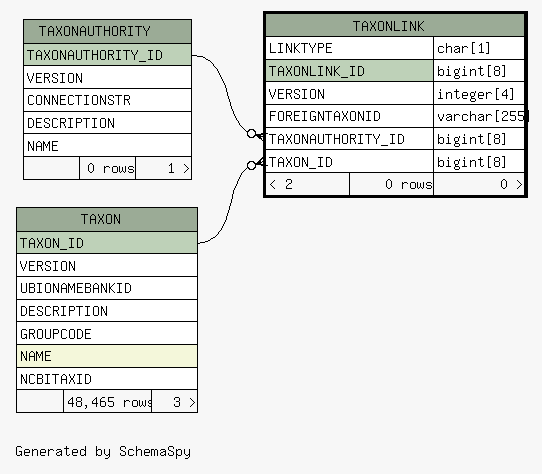Click the children arrow in TAXONLINK footer
Screen dimensions: 542x474
click(x=519, y=184)
